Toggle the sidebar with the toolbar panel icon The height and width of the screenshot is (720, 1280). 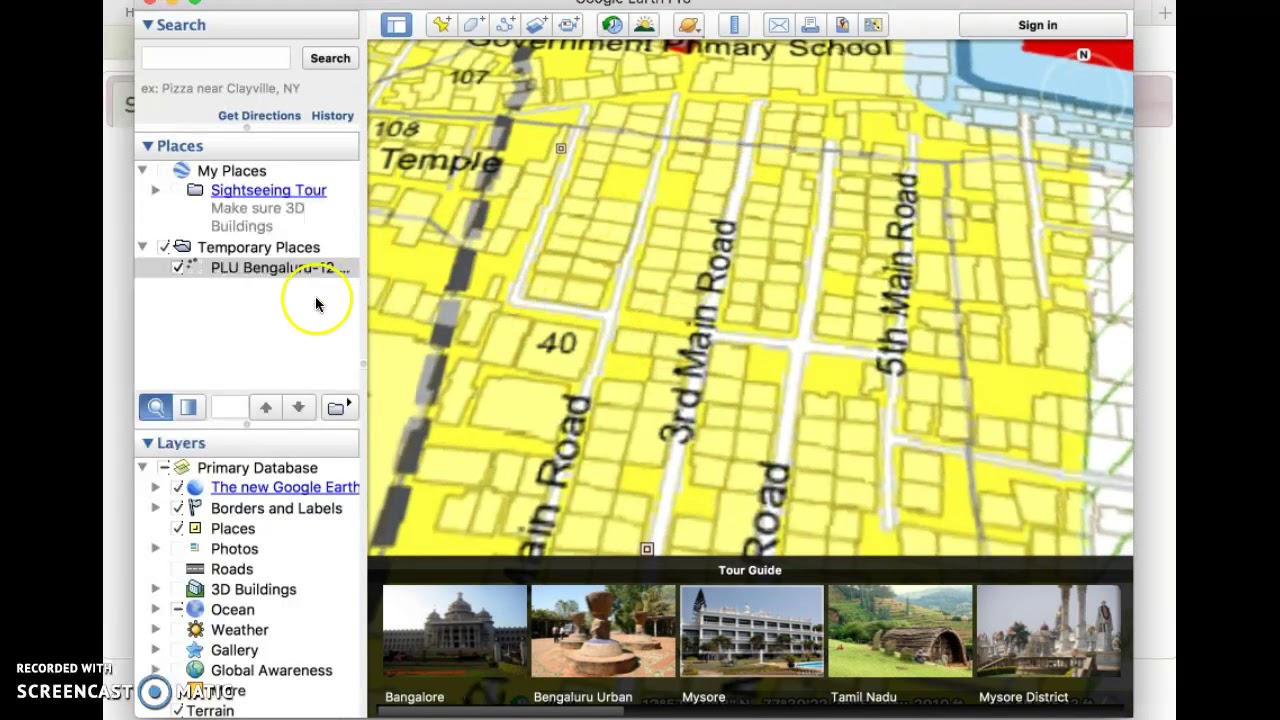tap(396, 25)
